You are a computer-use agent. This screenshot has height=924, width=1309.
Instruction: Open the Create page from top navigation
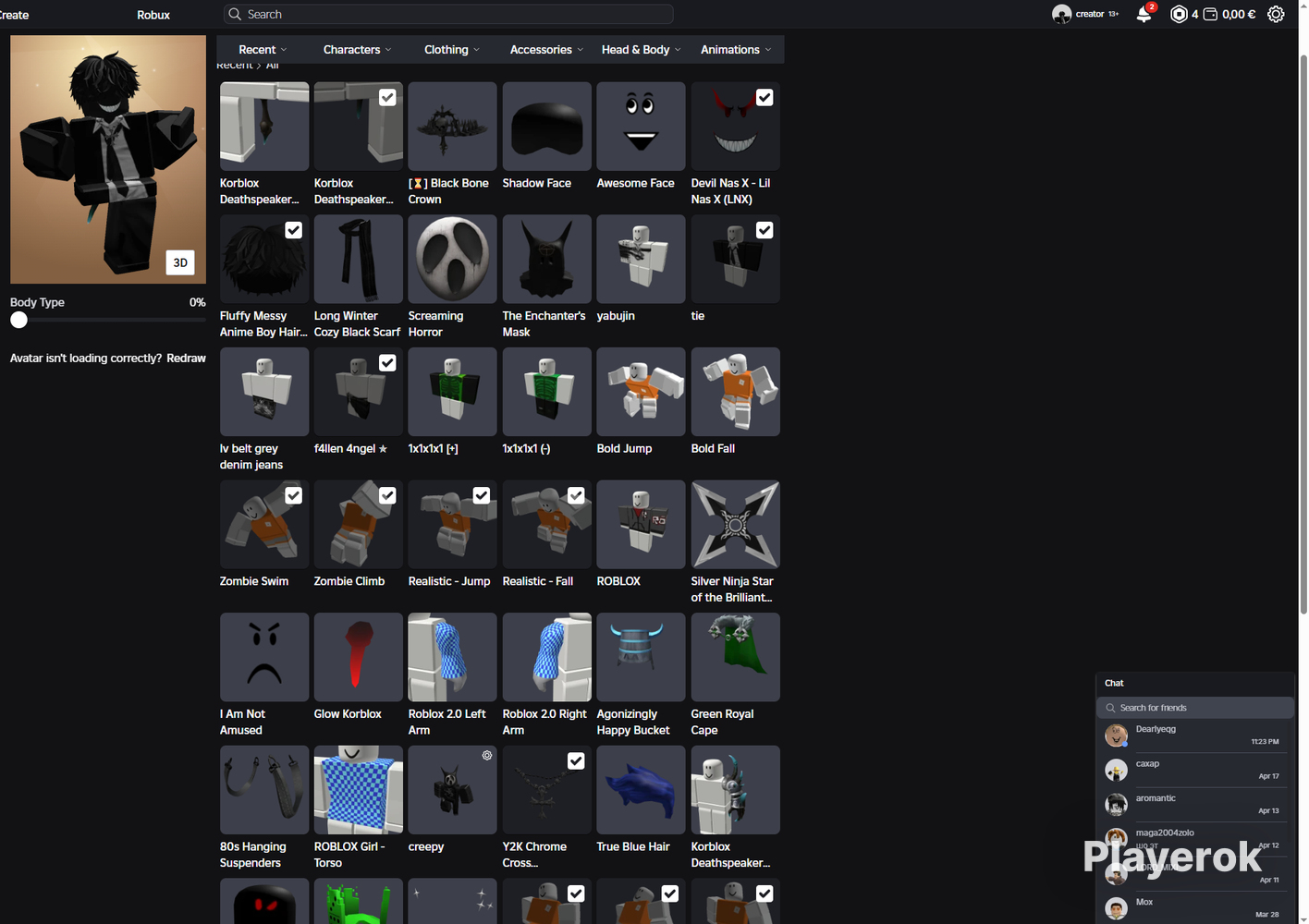[x=14, y=15]
